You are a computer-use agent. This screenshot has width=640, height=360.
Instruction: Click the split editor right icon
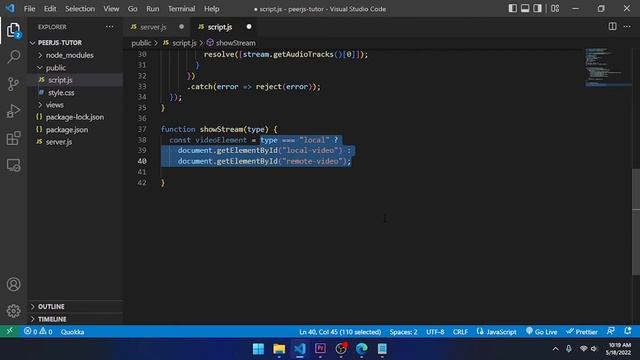(x=612, y=27)
